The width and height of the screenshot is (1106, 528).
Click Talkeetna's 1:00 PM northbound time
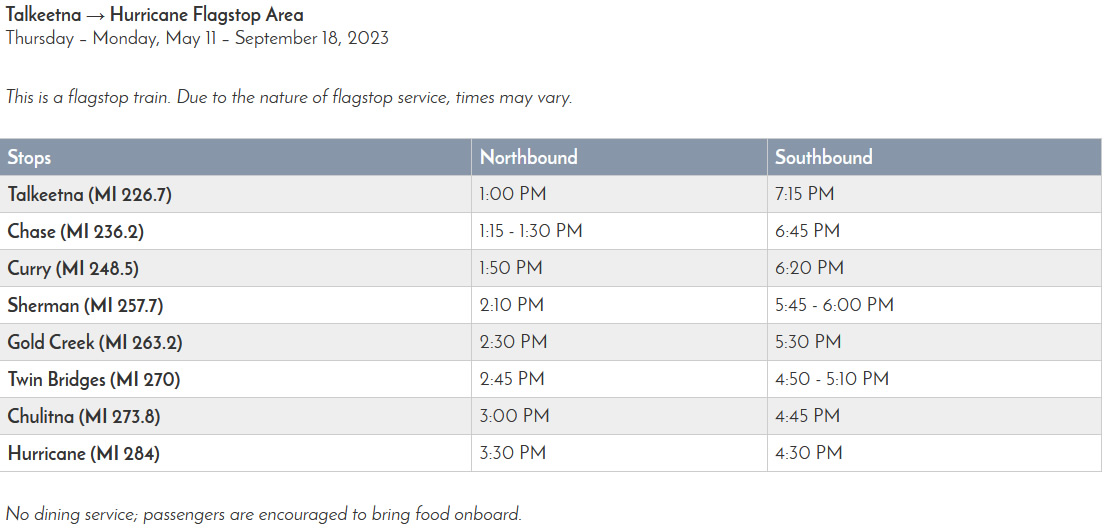click(x=513, y=194)
